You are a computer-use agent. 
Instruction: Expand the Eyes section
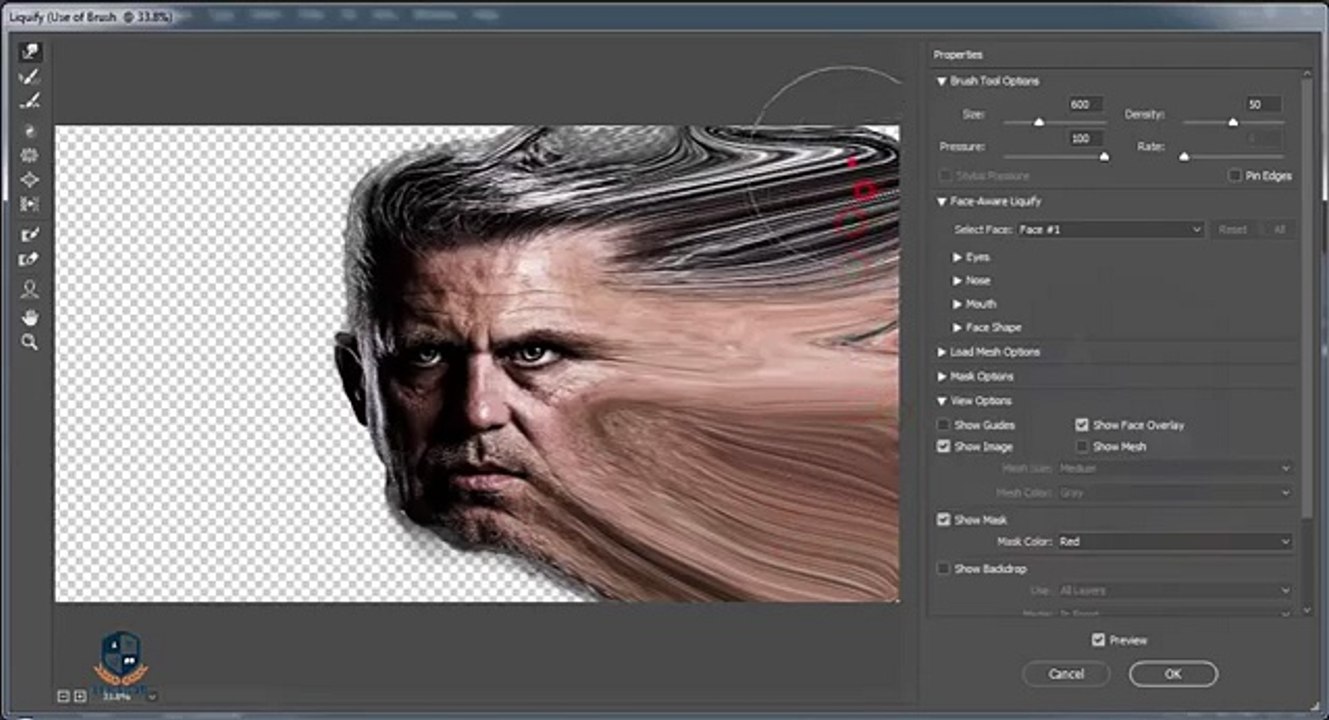click(x=958, y=257)
